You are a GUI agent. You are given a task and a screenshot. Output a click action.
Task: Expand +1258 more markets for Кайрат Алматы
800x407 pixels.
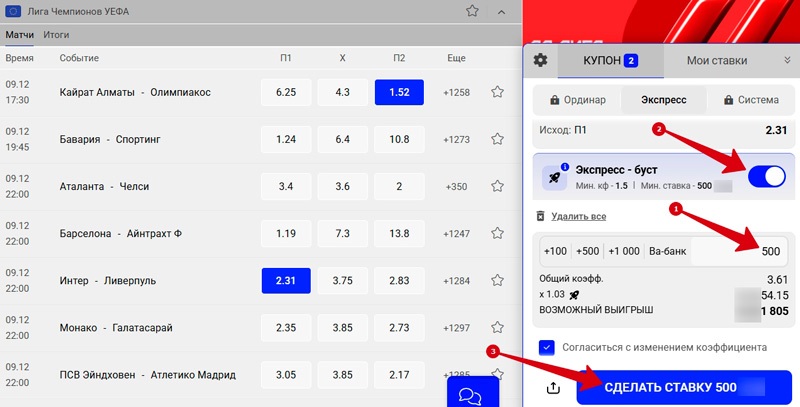point(456,93)
